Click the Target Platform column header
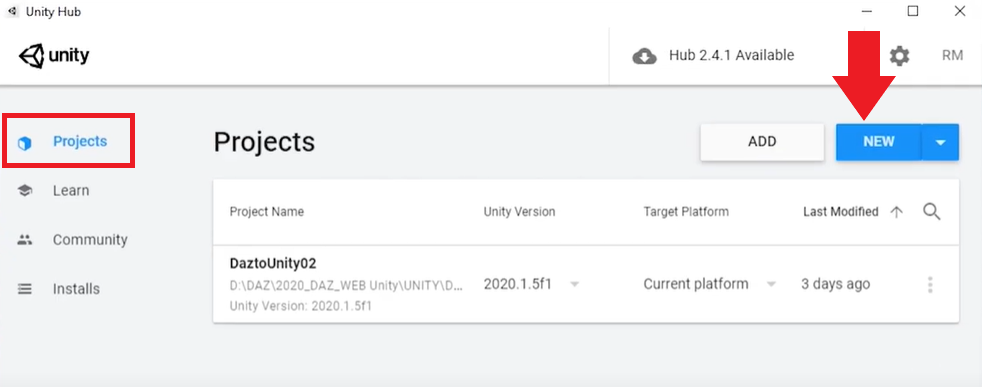 pyautogui.click(x=686, y=212)
